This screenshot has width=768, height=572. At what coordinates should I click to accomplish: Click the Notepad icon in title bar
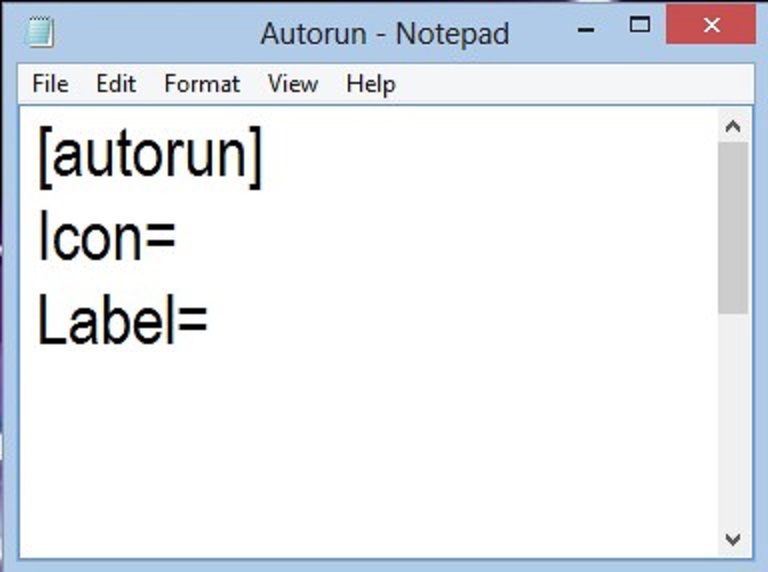tap(40, 32)
